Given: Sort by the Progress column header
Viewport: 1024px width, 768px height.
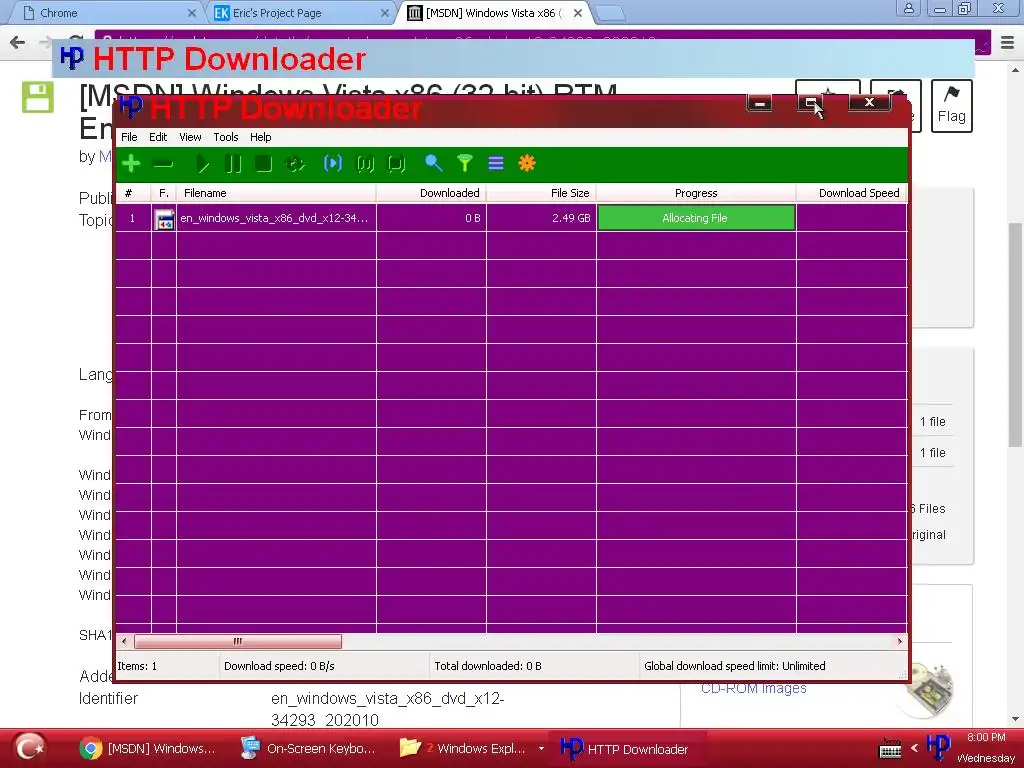Looking at the screenshot, I should (696, 193).
